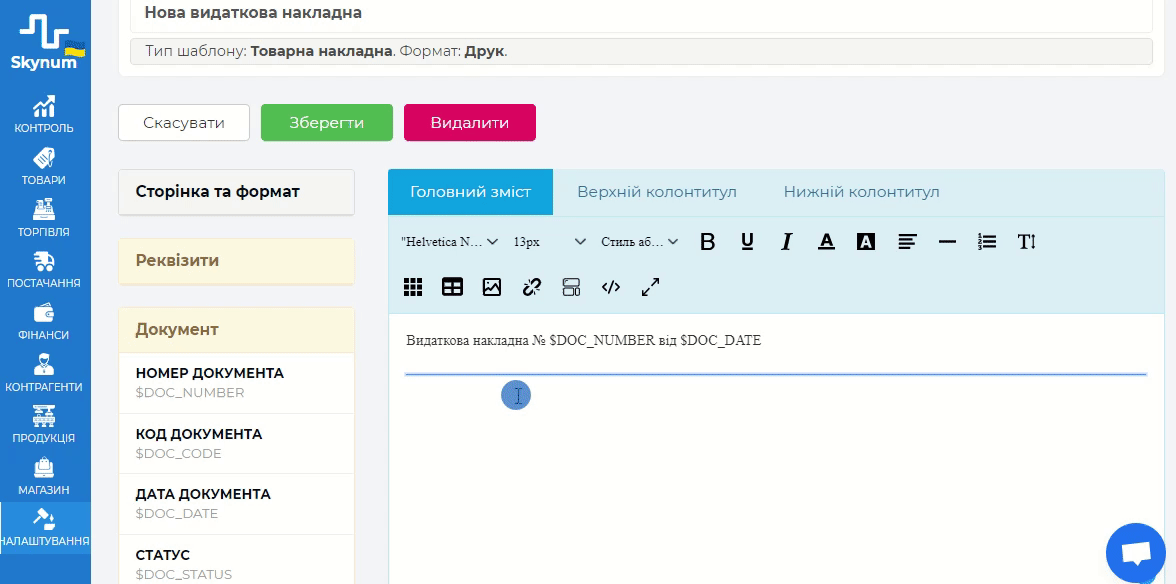The width and height of the screenshot is (1176, 584).
Task: Insert a horizontal line
Action: 947,241
